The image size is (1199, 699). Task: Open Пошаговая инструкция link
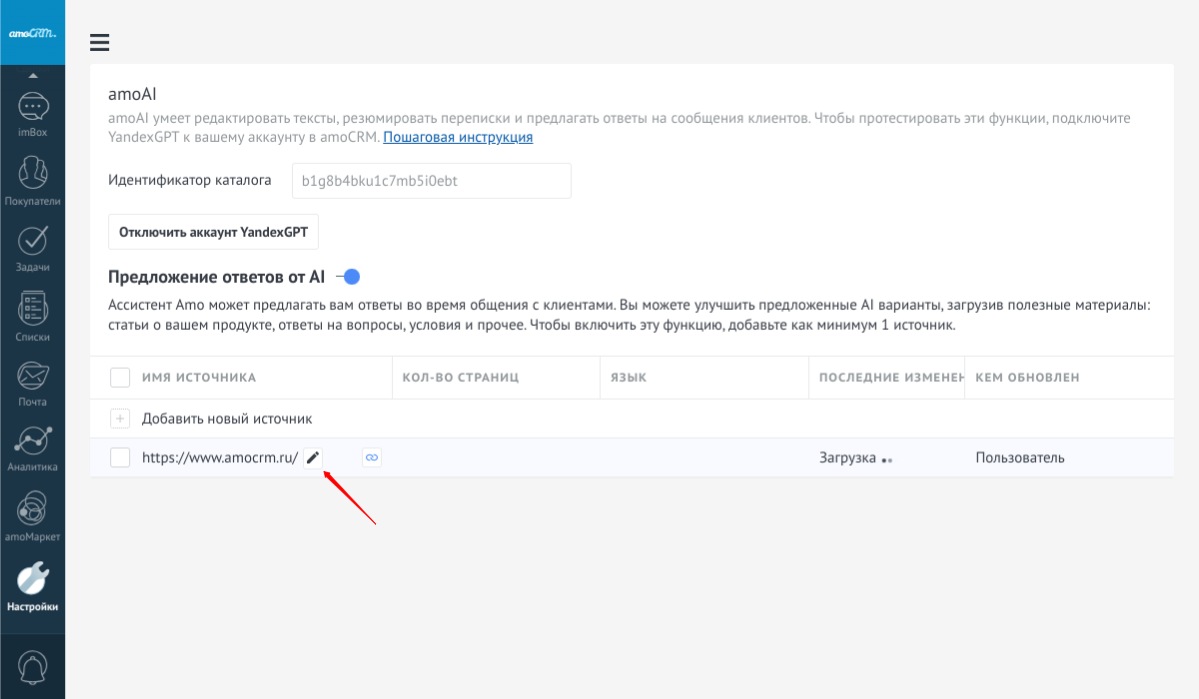458,137
